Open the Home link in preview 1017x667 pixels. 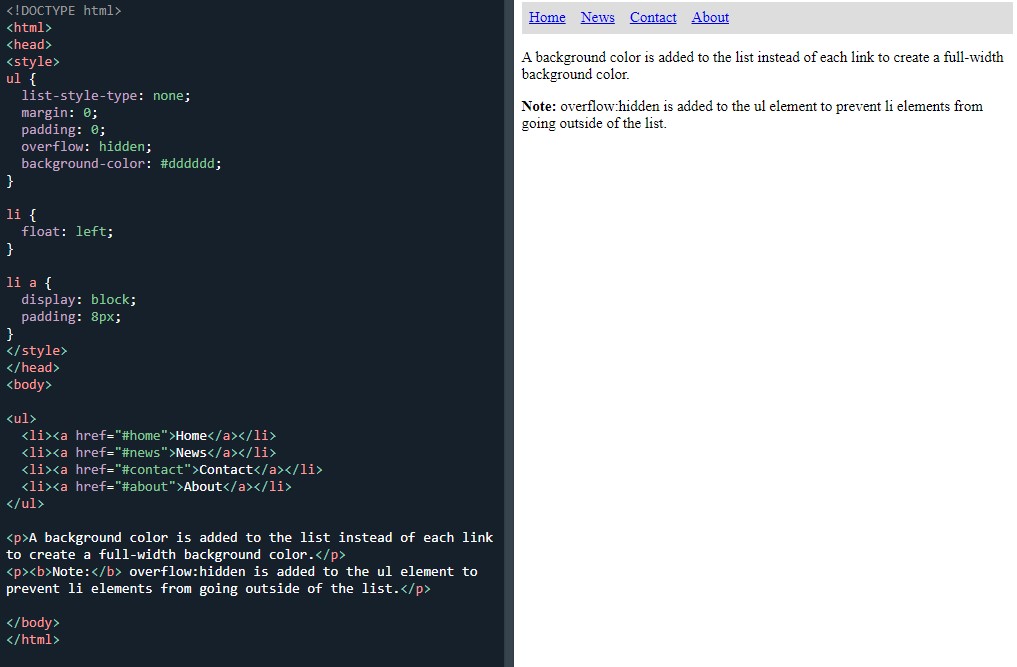point(547,18)
